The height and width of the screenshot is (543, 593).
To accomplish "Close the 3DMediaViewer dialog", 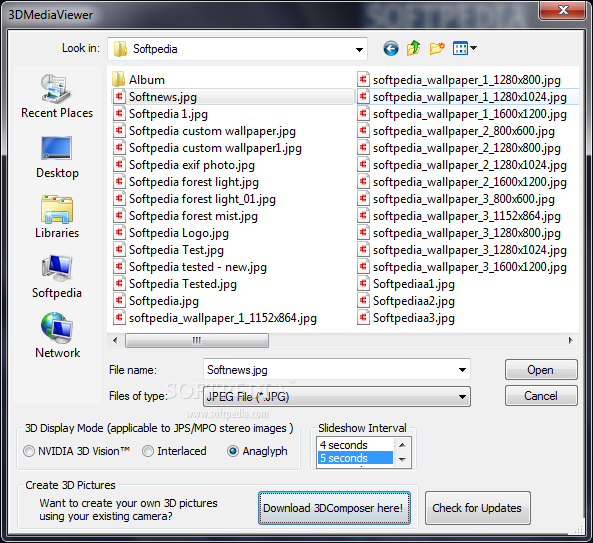I will point(563,10).
